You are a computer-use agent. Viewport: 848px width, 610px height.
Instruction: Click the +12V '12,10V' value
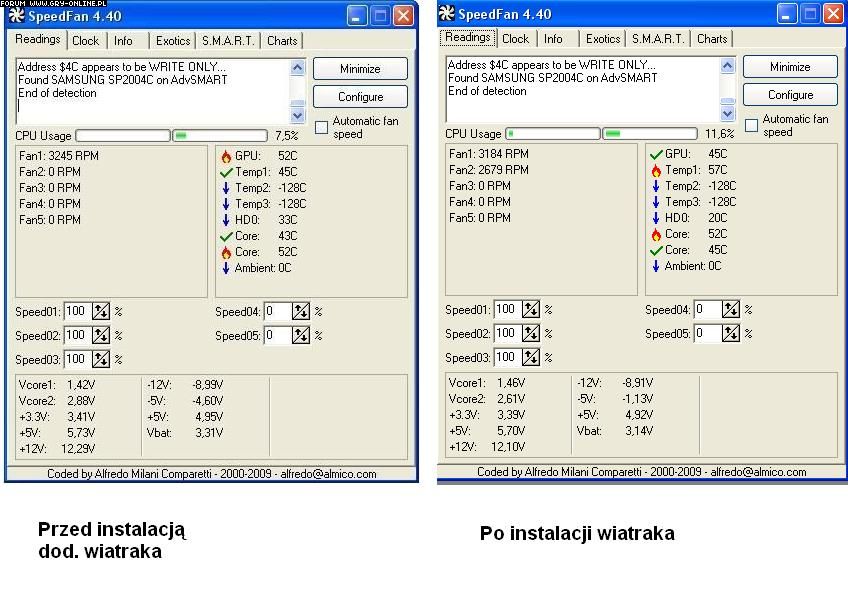[508, 447]
